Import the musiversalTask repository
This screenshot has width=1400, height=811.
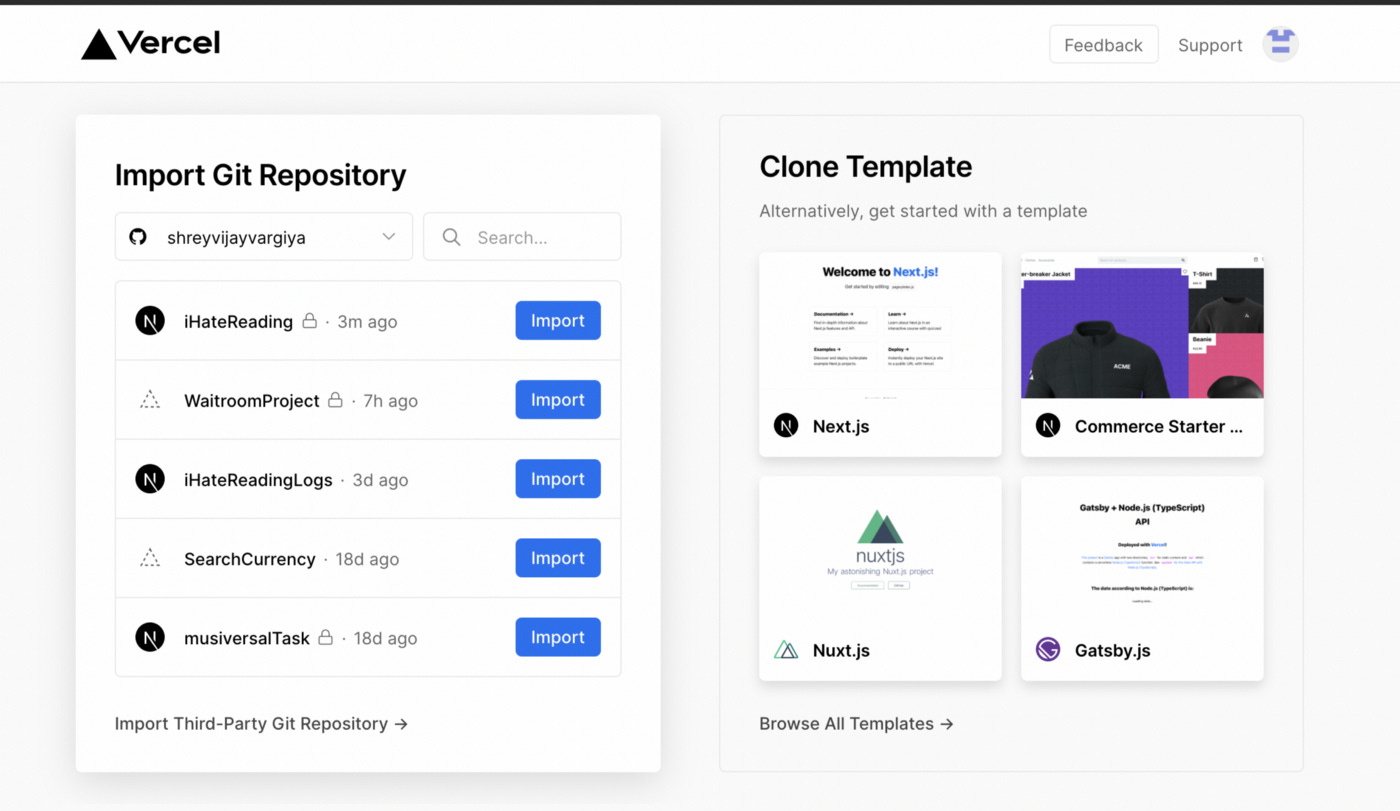point(558,637)
